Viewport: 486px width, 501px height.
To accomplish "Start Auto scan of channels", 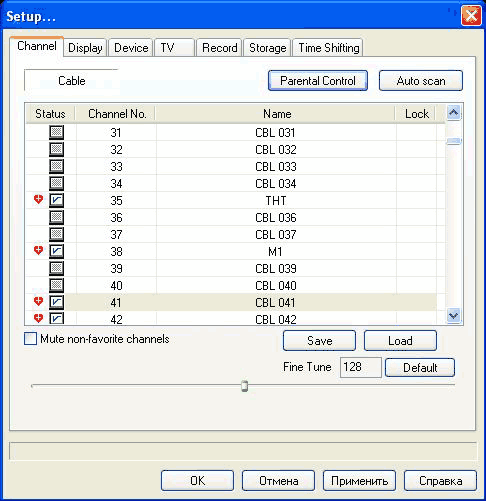I will (x=421, y=81).
